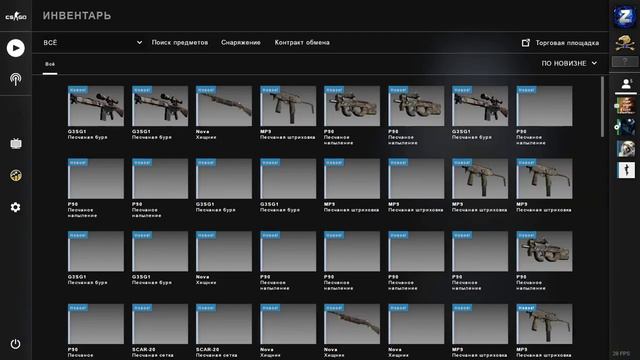Image resolution: width=640 pixels, height=360 pixels.
Task: Select first SCAR-20 Песчаная сетка item
Action: pyautogui.click(x=160, y=331)
